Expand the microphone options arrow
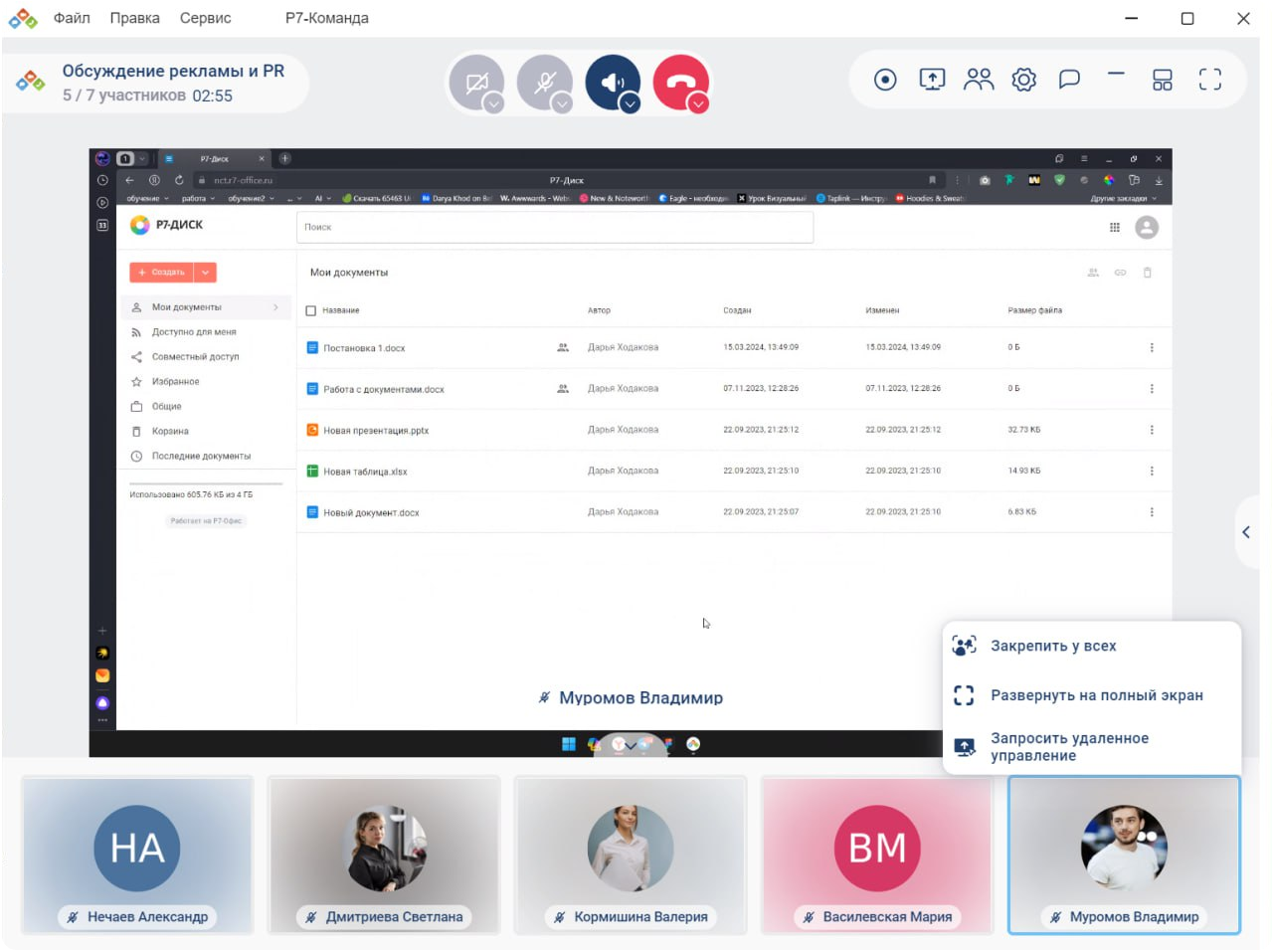This screenshot has height=952, width=1273. [563, 103]
